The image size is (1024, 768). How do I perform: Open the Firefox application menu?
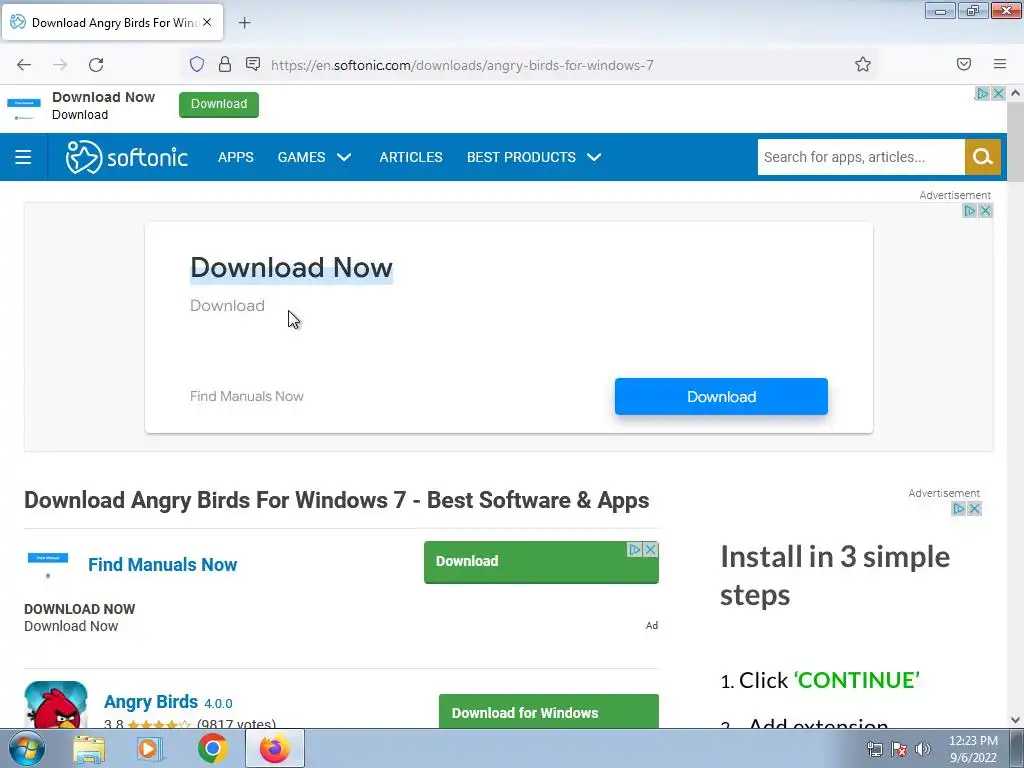coord(1000,64)
